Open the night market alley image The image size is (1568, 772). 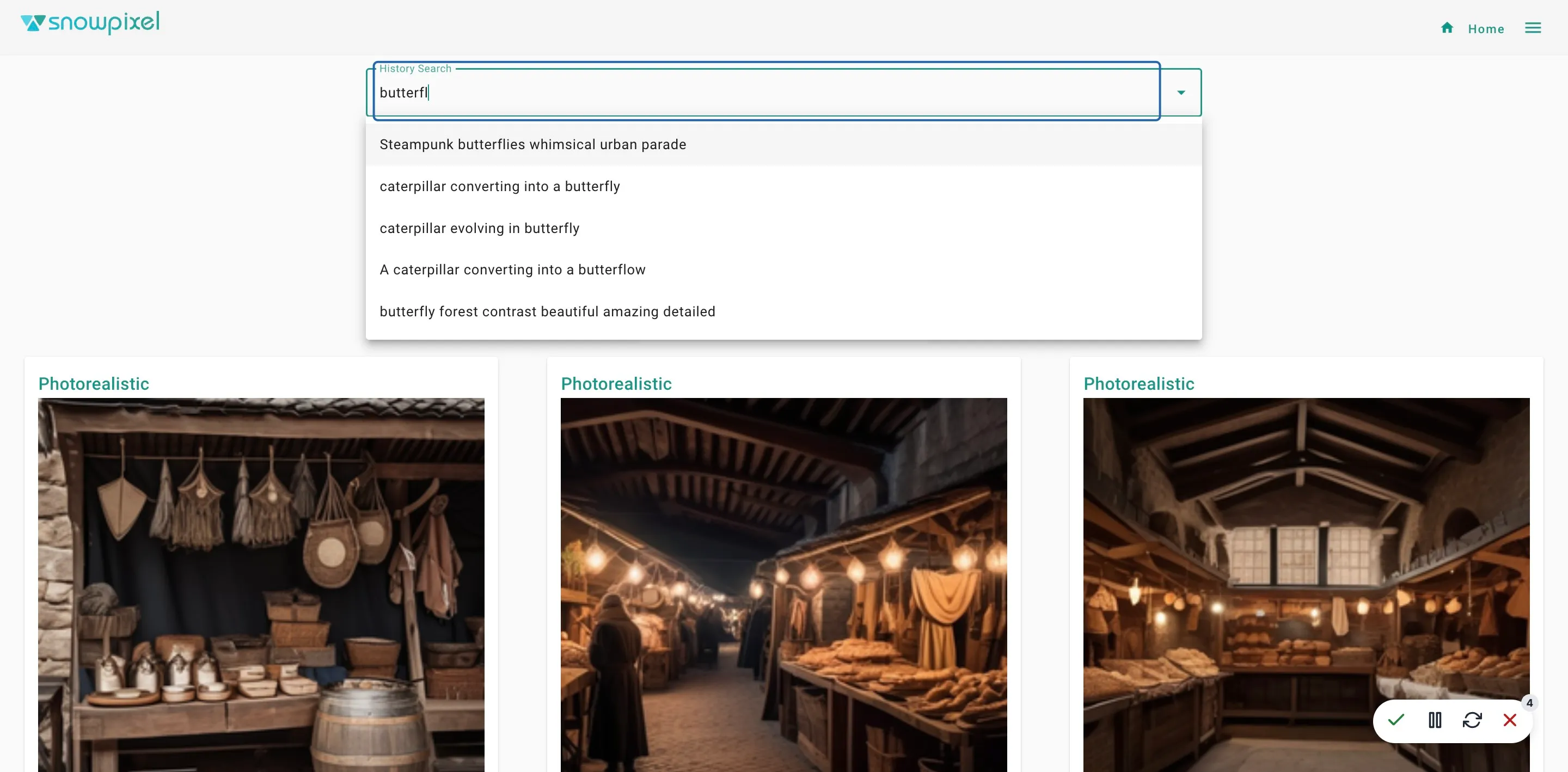pyautogui.click(x=783, y=585)
